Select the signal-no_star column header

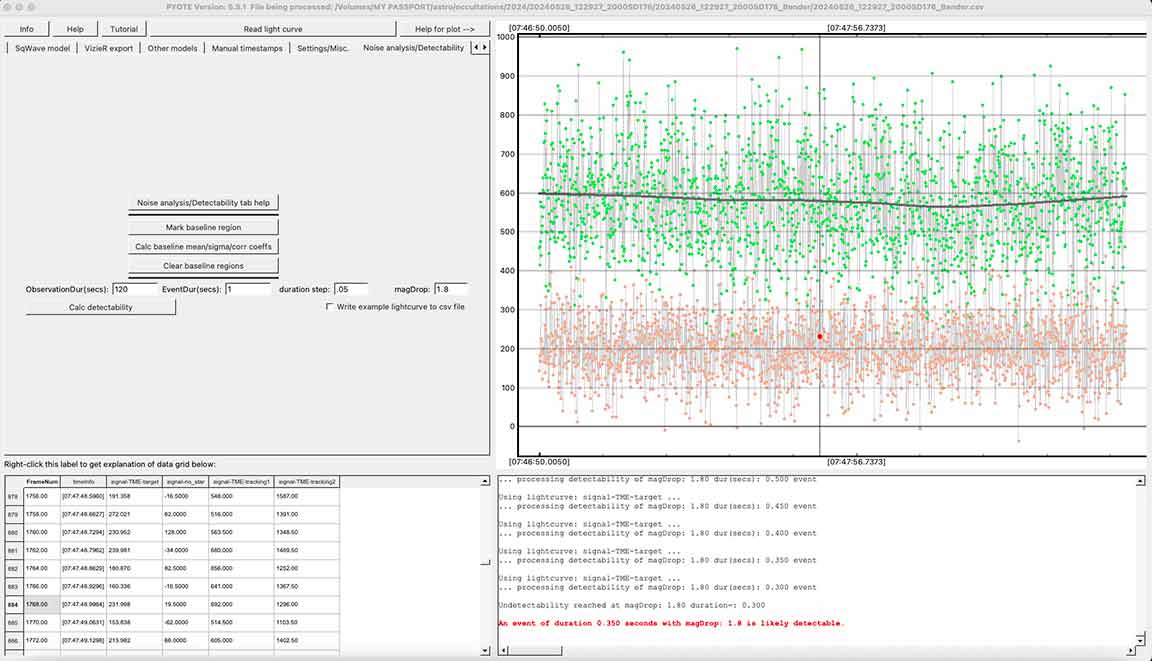coord(185,482)
